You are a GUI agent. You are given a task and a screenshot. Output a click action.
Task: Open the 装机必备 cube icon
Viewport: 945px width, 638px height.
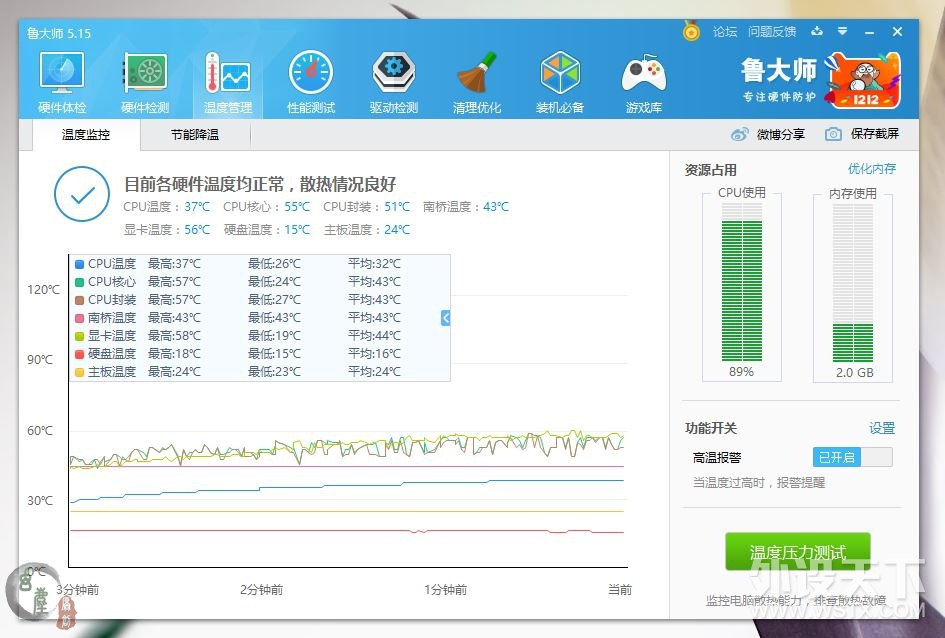[560, 73]
